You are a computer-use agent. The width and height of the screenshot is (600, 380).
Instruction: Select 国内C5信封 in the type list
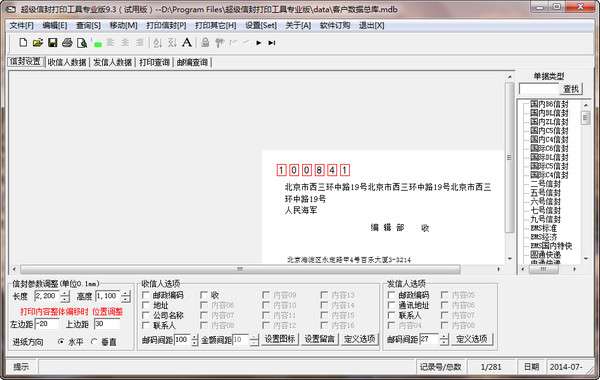point(549,130)
